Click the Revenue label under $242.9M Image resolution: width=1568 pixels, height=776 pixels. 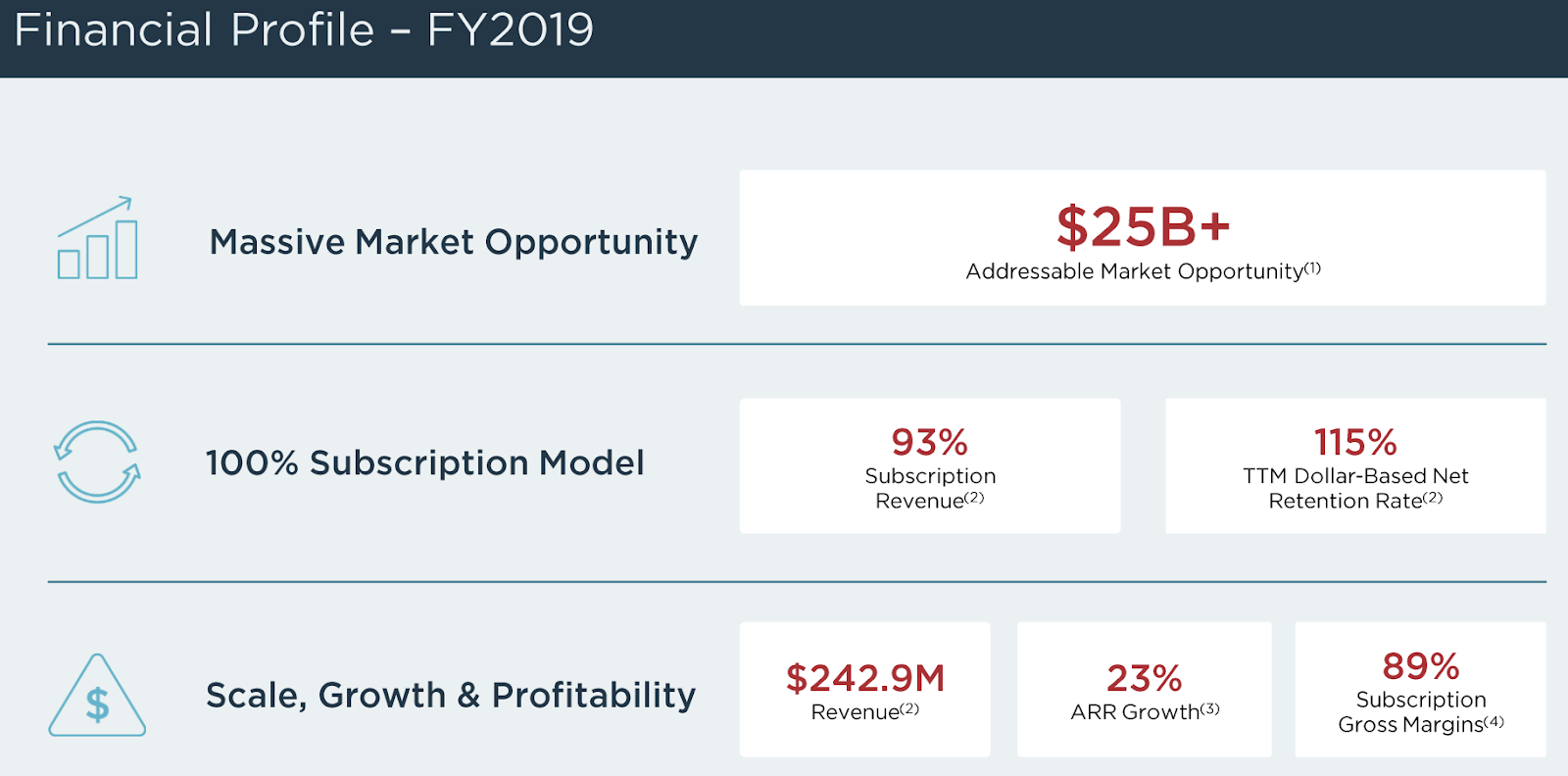(855, 712)
